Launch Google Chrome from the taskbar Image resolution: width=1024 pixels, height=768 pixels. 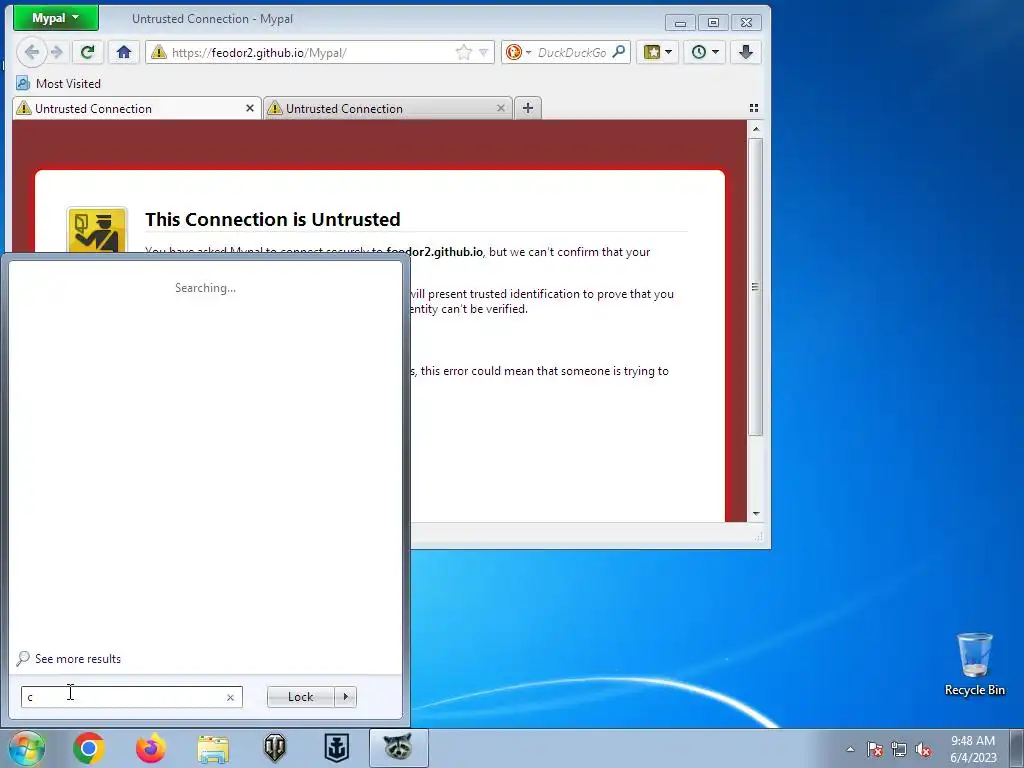pos(89,748)
